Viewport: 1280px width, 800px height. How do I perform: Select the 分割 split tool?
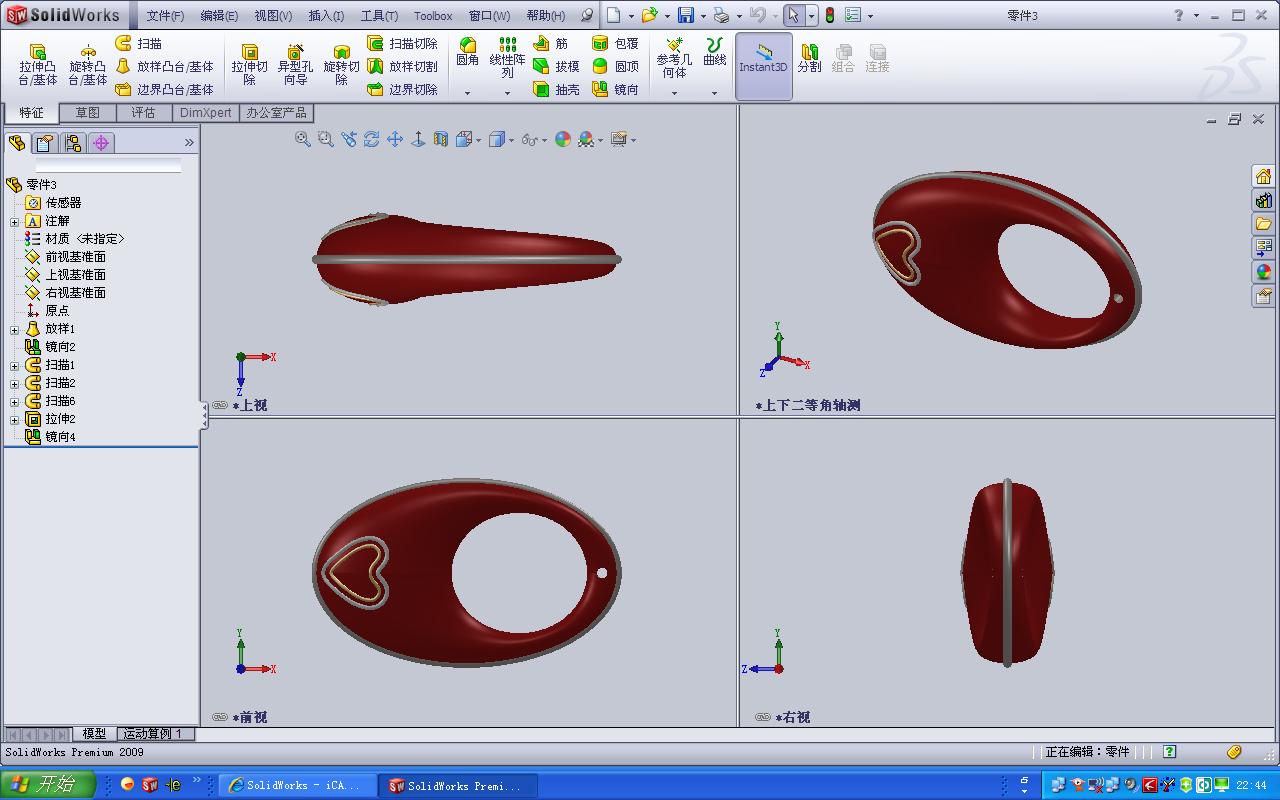[809, 58]
